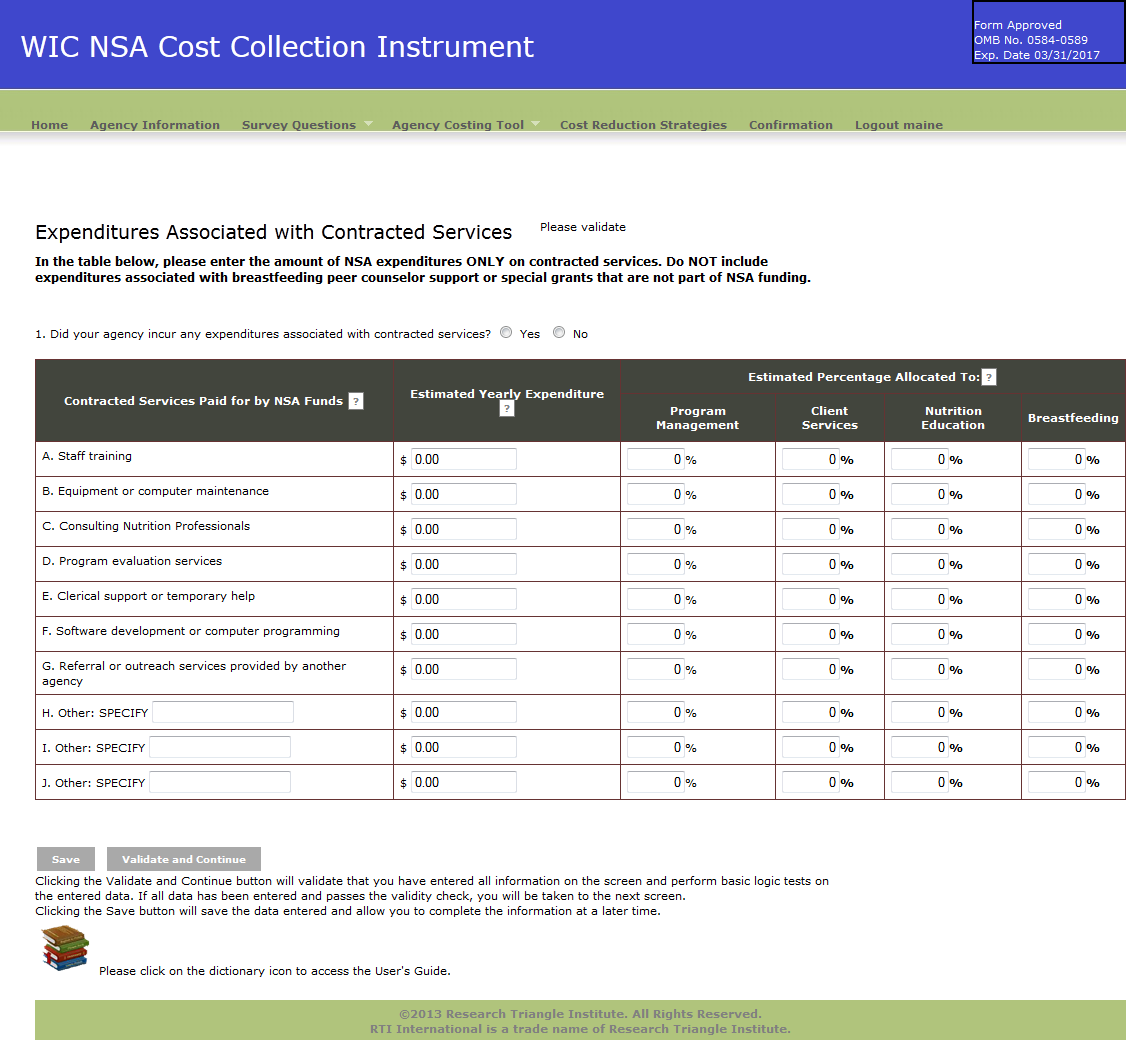
Task: Click help icon beside Estimated Percentage Allocated To
Action: click(x=989, y=377)
